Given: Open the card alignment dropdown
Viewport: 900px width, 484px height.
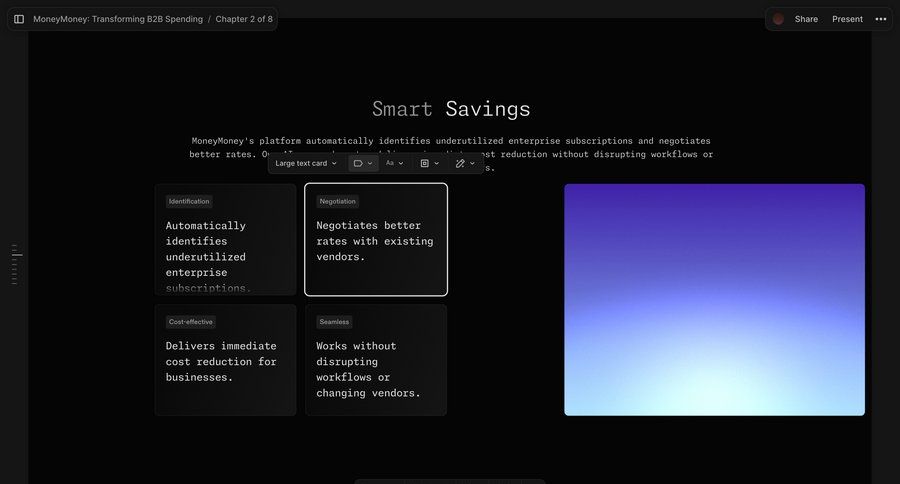Looking at the screenshot, I should [x=430, y=163].
